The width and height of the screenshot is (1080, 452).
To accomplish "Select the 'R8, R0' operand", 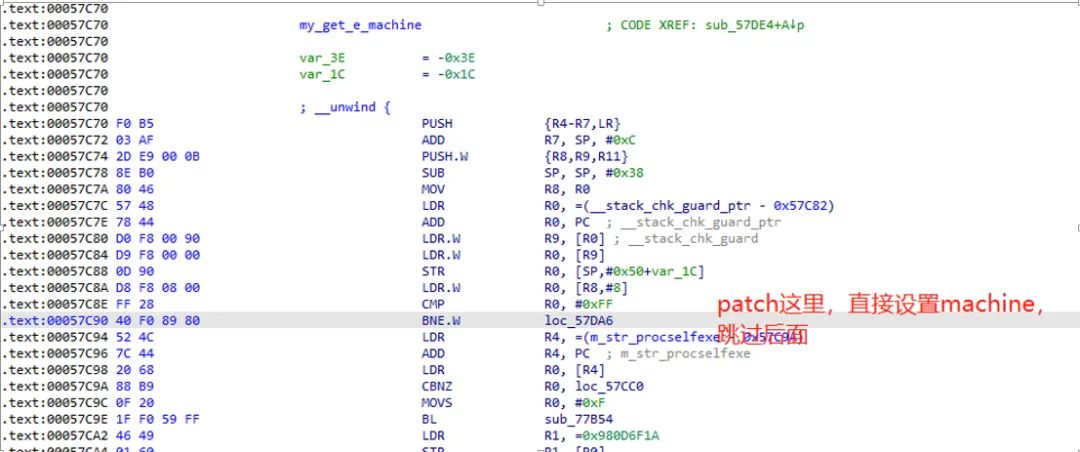I will point(567,189).
